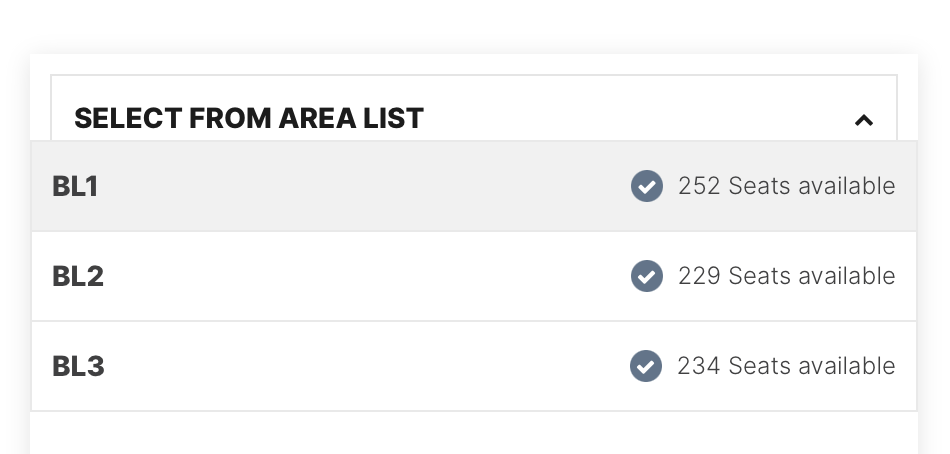Click "234 Seats available" text
The image size is (950, 454).
coord(786,366)
